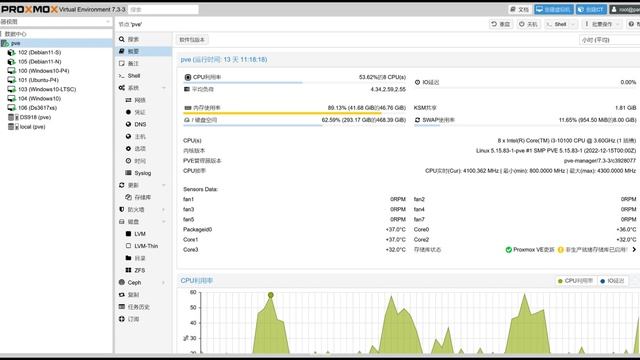Image resolution: width=640 pixels, height=360 pixels.
Task: Select container 102 (Debian11-S)
Action: (x=56, y=52)
